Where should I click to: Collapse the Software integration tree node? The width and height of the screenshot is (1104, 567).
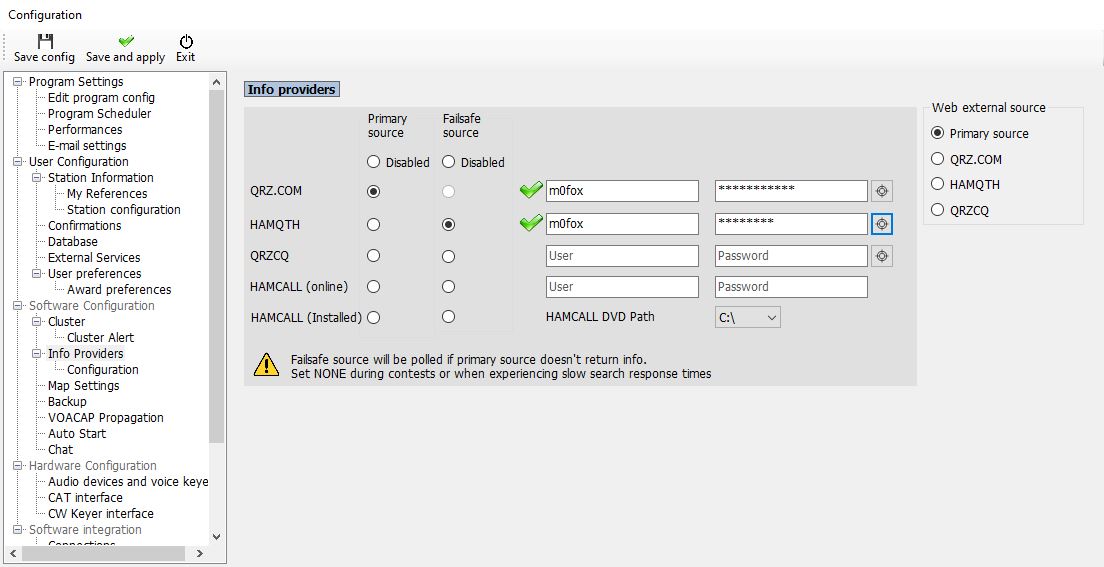[18, 530]
